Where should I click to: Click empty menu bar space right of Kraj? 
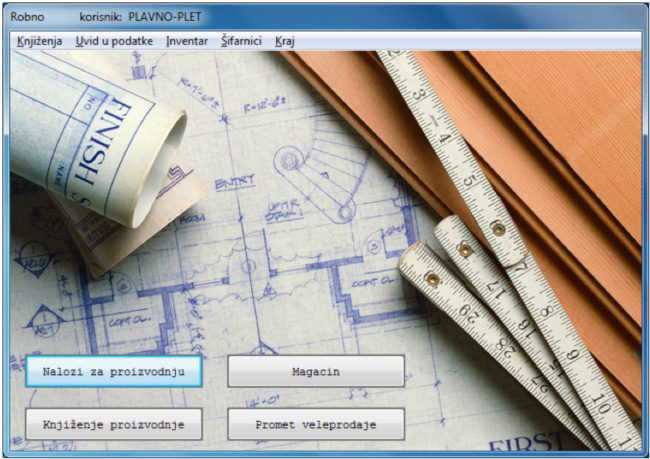[460, 41]
